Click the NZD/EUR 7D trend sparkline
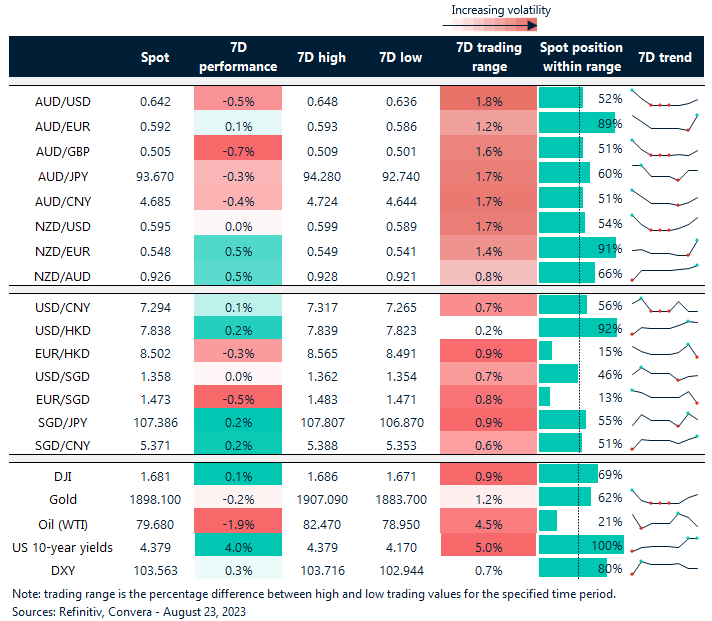Viewport: 712px width, 621px height. pos(664,248)
